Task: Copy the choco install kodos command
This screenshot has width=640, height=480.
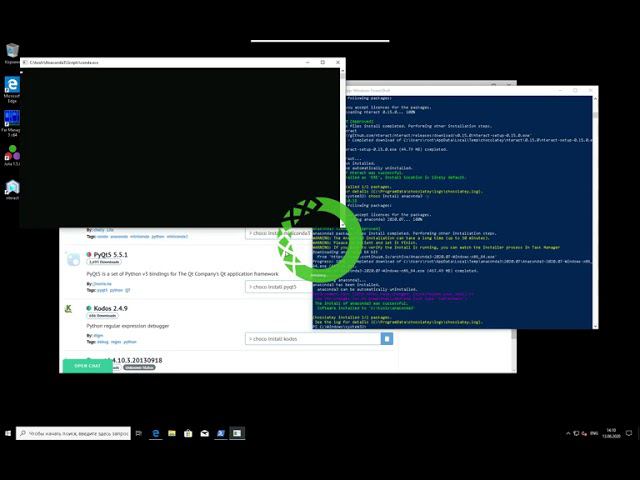Action: click(387, 339)
